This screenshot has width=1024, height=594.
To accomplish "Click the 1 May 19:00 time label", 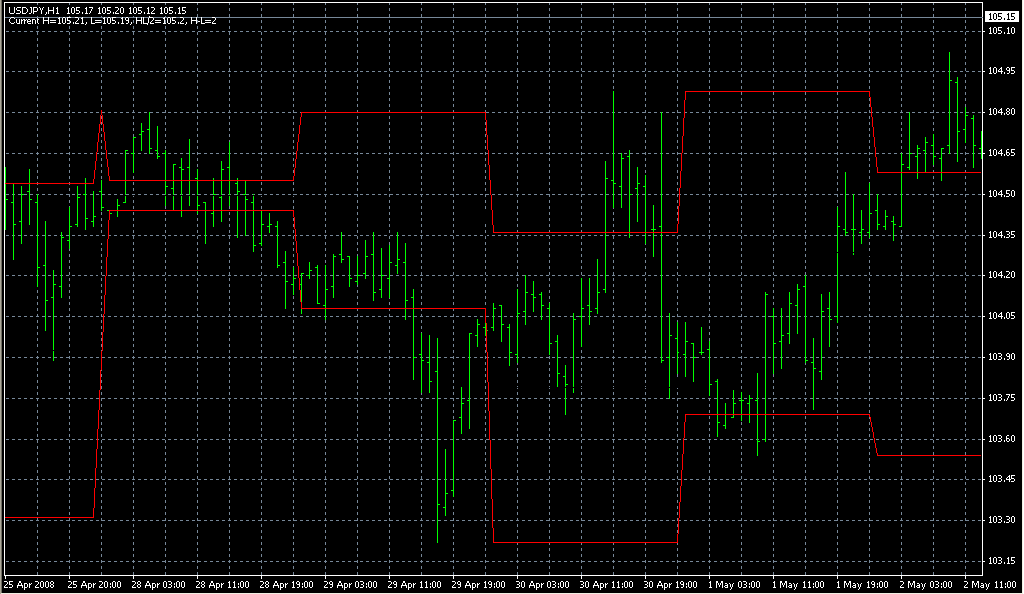I will coord(862,585).
